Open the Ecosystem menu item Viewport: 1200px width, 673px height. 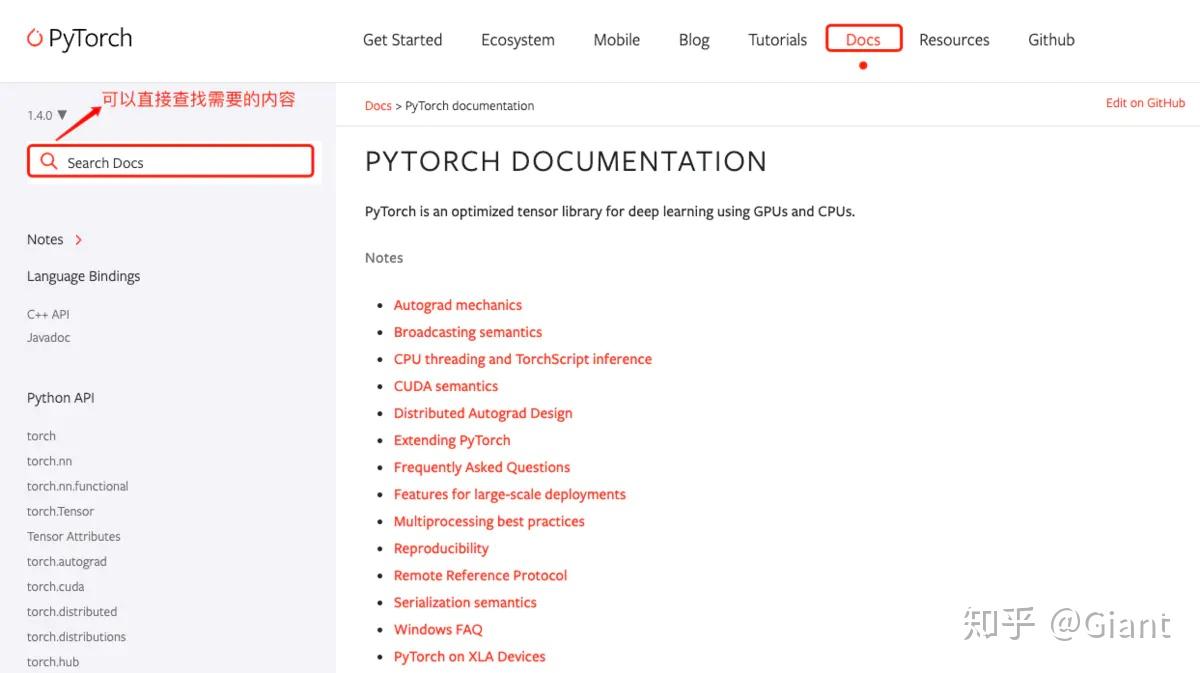pos(517,40)
